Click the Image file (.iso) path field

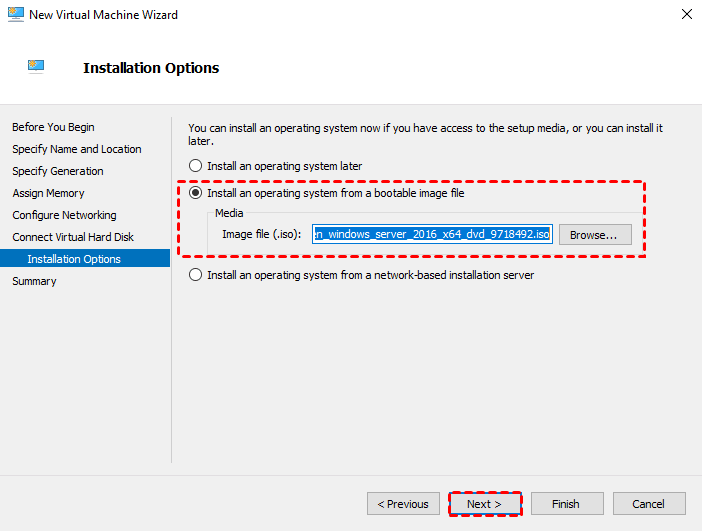[432, 234]
